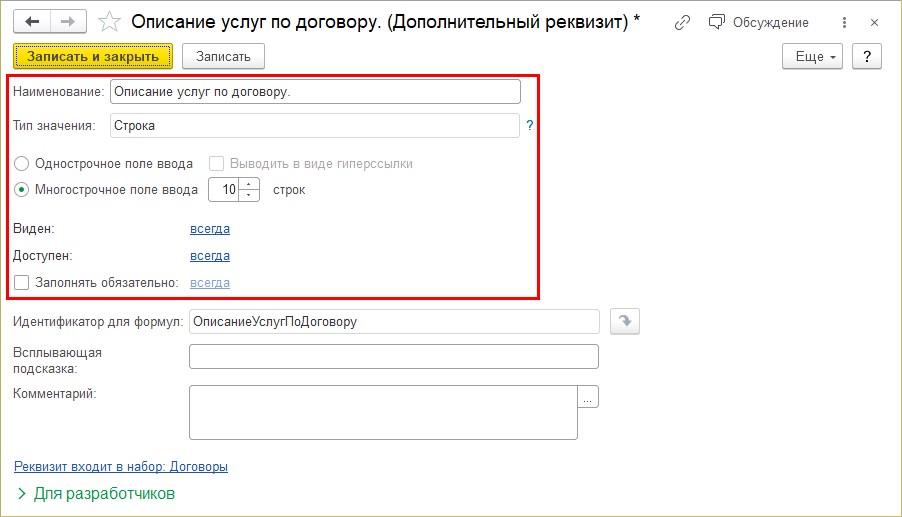This screenshot has width=902, height=517.
Task: Click into the Всплывающая подсказка field
Action: coord(393,357)
